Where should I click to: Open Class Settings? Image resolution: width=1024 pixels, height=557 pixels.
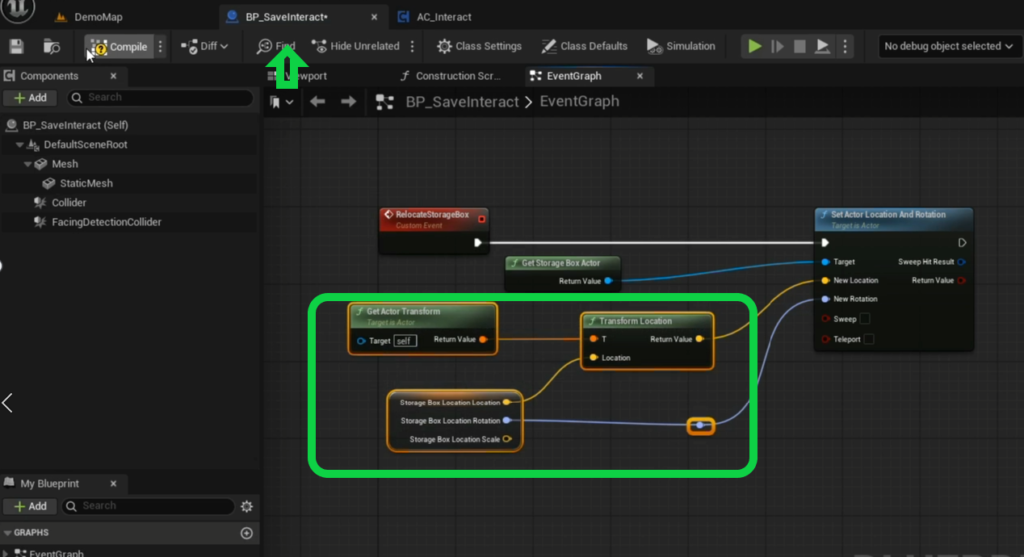(x=479, y=46)
